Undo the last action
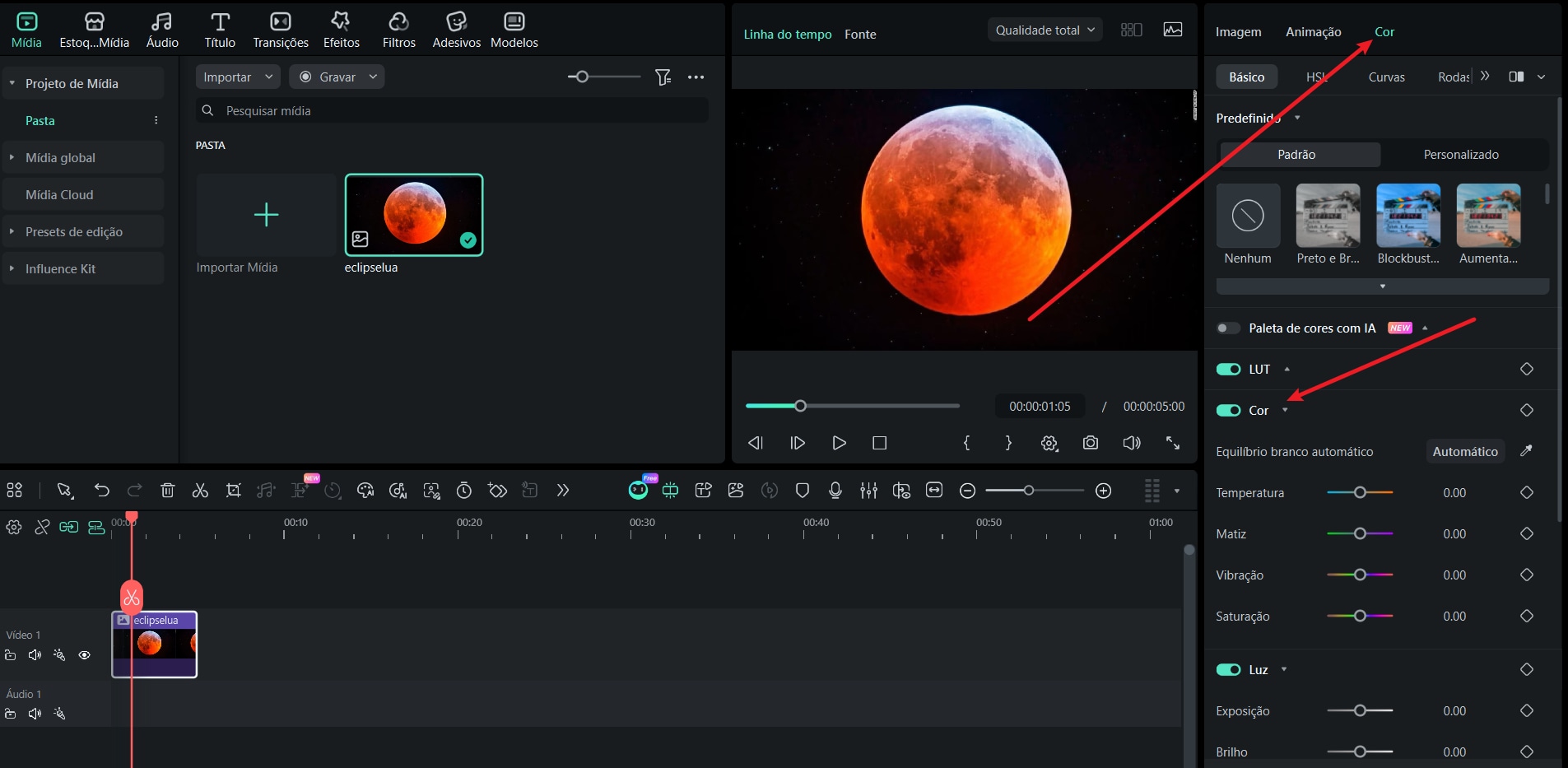The image size is (1568, 768). coord(101,490)
